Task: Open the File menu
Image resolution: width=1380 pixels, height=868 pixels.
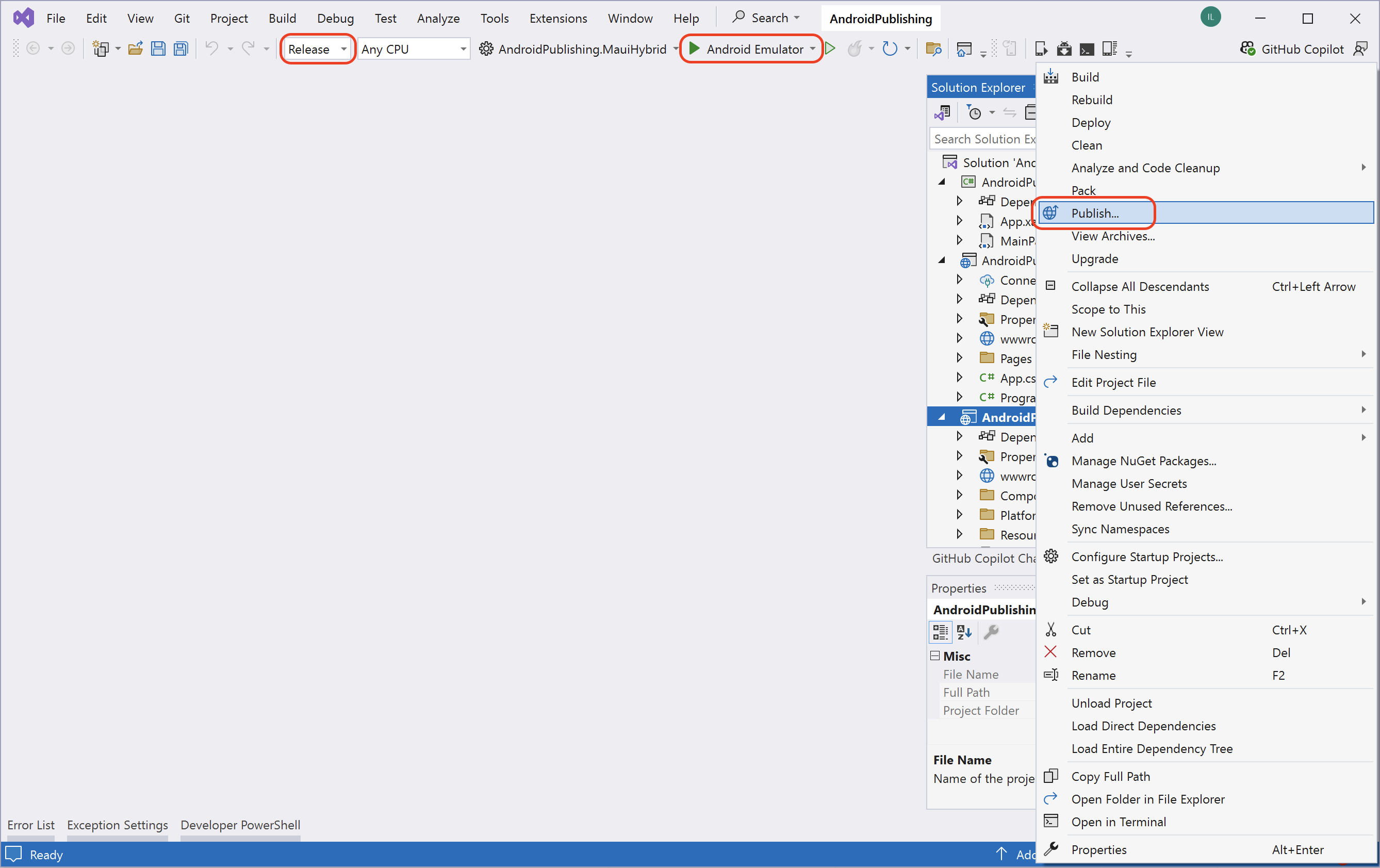Action: [56, 19]
